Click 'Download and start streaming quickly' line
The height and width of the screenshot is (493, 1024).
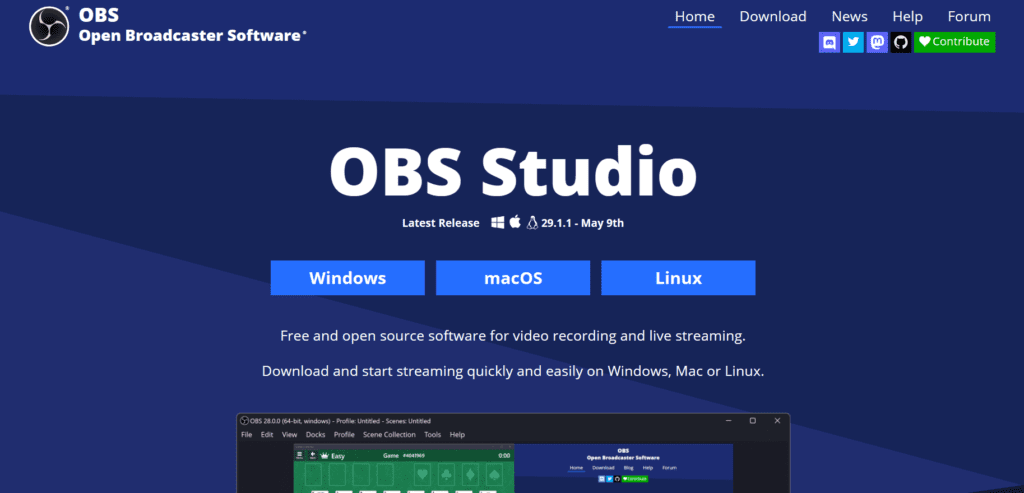513,372
